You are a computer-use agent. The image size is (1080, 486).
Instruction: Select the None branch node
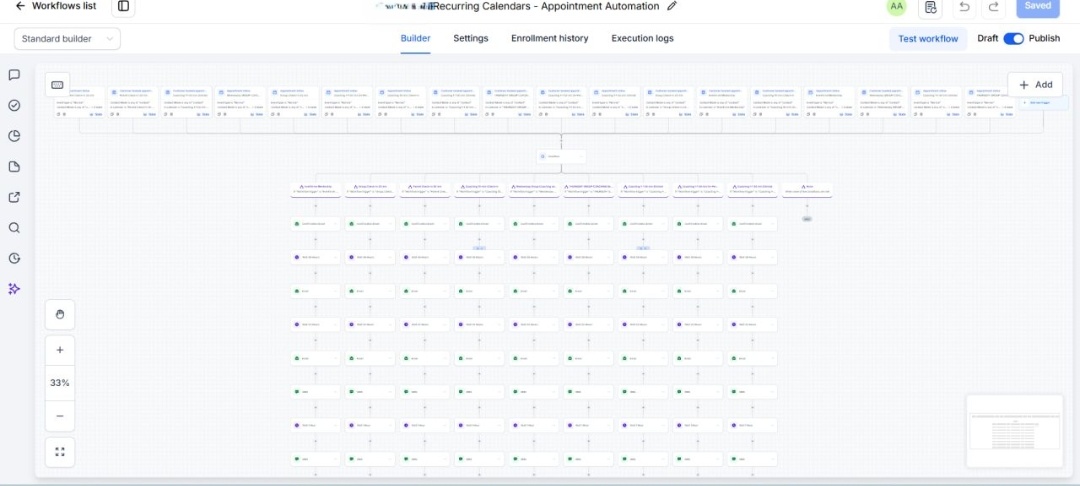pyautogui.click(x=807, y=189)
